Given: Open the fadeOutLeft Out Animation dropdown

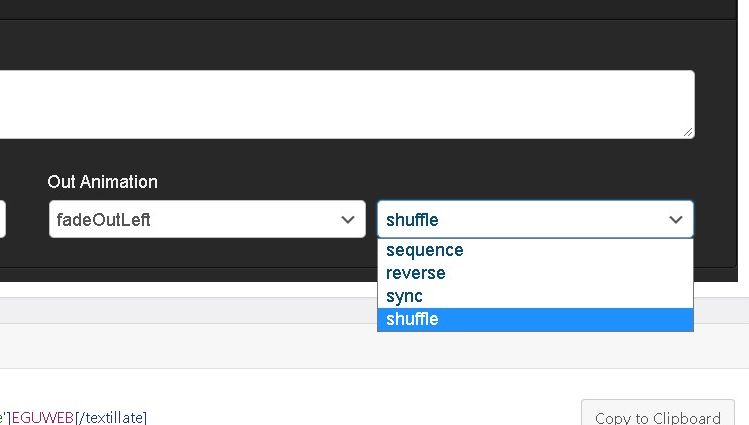Looking at the screenshot, I should tap(206, 220).
